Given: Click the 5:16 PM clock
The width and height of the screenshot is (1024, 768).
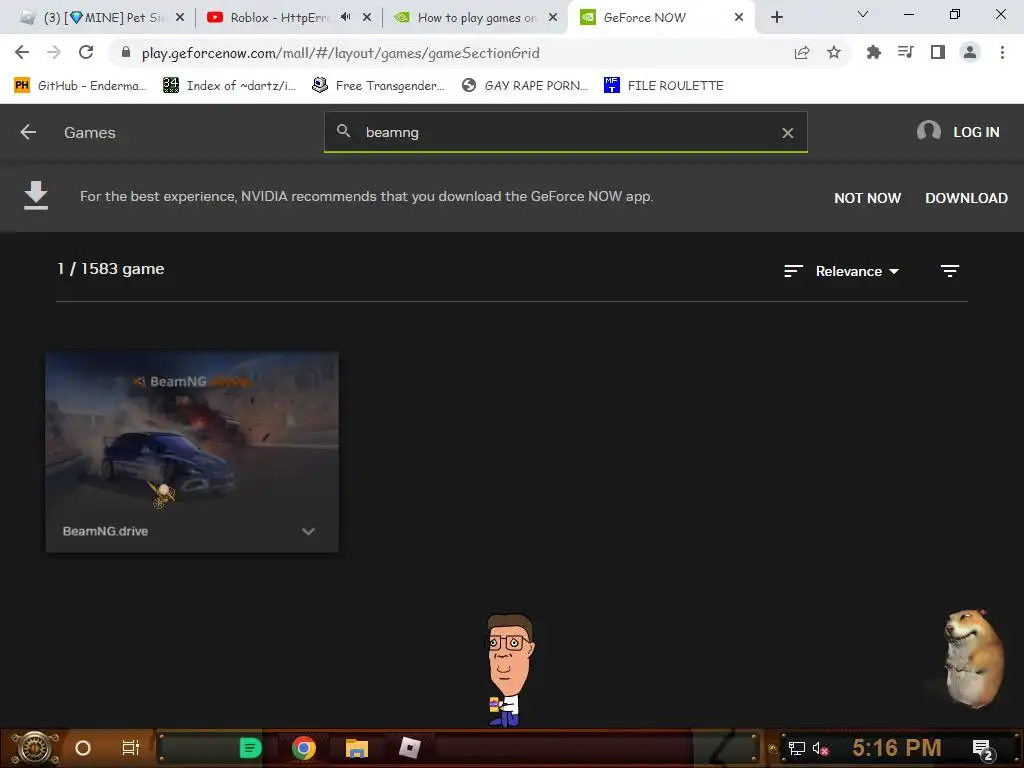Looking at the screenshot, I should (897, 748).
